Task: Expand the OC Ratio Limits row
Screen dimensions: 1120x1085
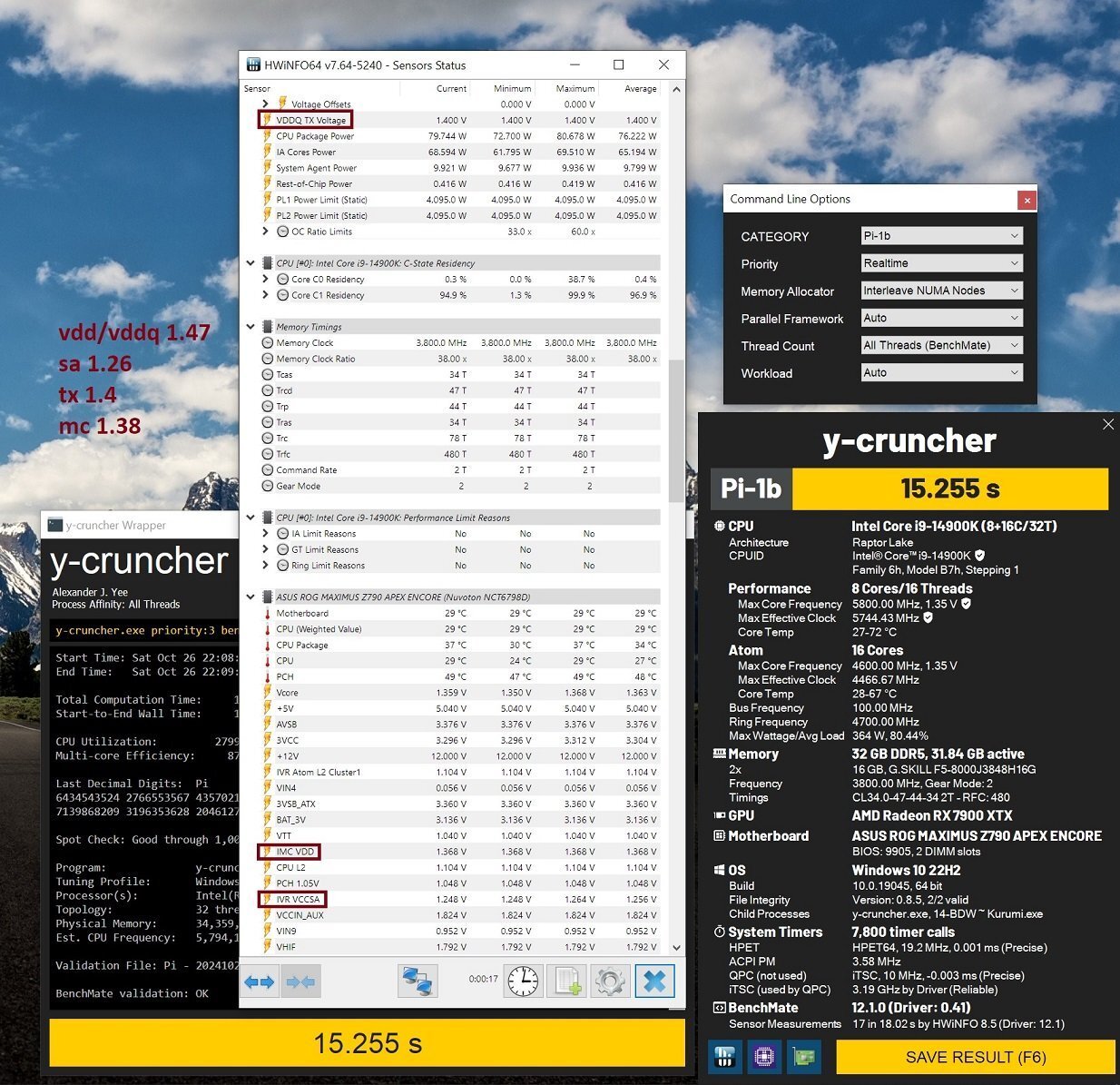Action: pos(265,232)
